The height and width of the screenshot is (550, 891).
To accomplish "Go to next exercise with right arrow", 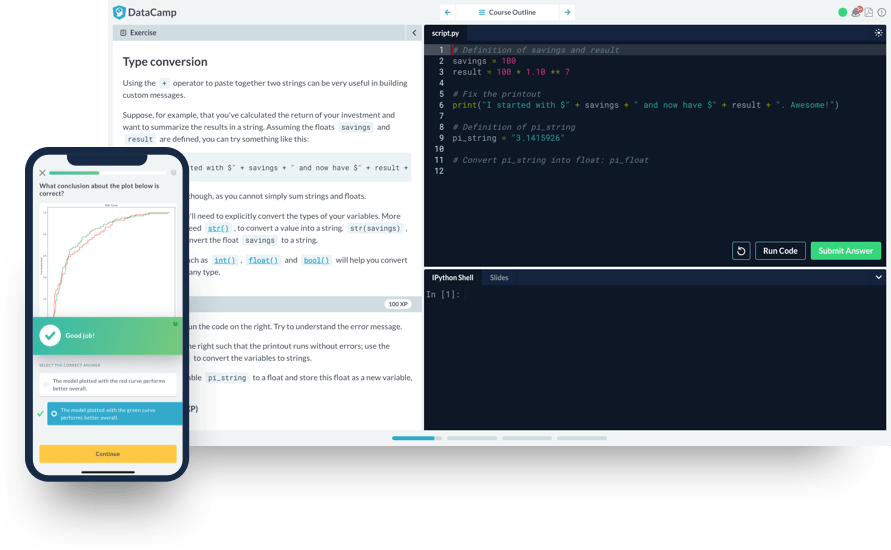I will coord(567,12).
